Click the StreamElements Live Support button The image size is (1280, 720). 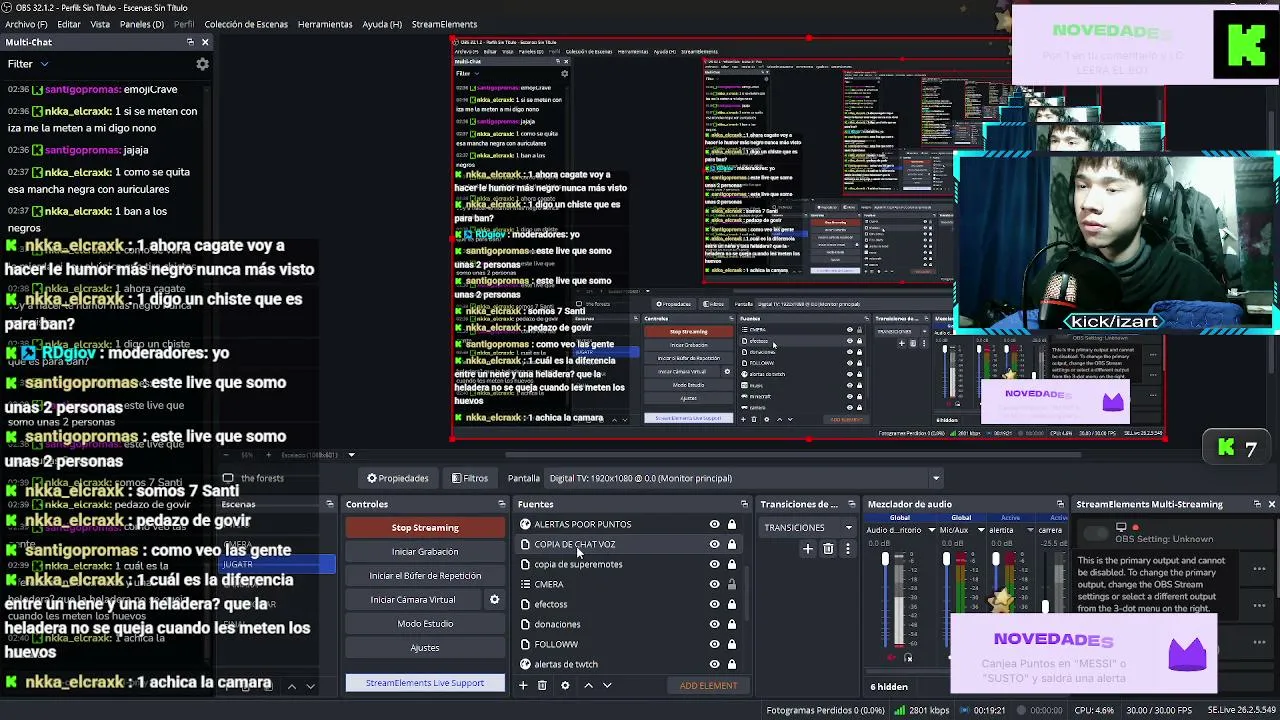[x=425, y=683]
